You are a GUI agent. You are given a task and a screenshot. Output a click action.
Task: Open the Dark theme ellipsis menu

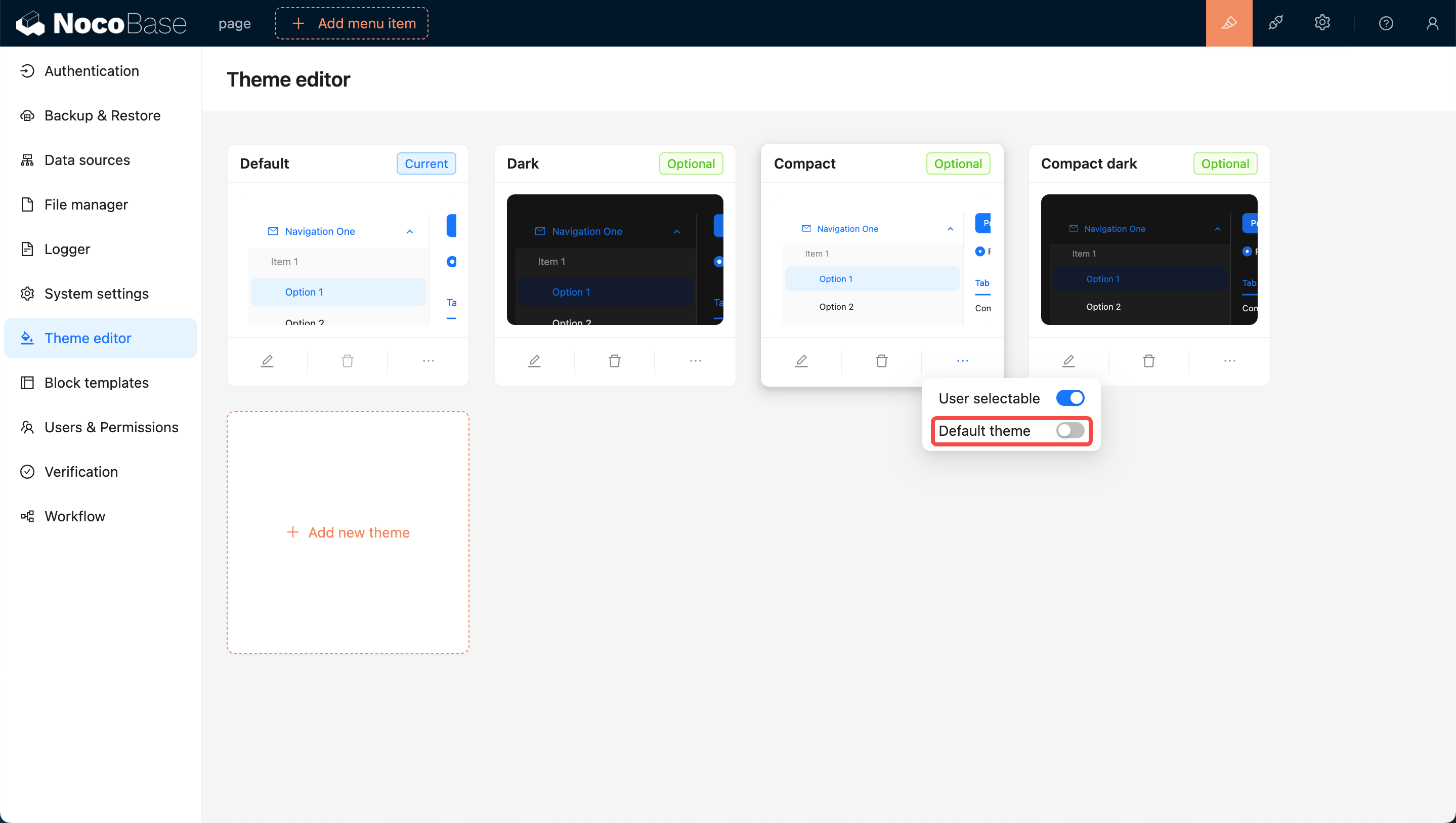click(695, 361)
